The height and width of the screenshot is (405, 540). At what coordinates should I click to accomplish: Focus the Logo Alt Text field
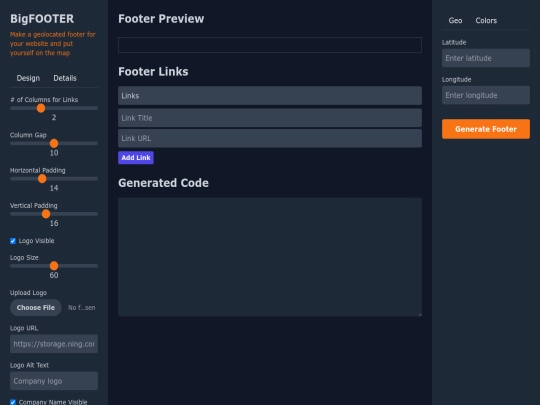point(54,381)
